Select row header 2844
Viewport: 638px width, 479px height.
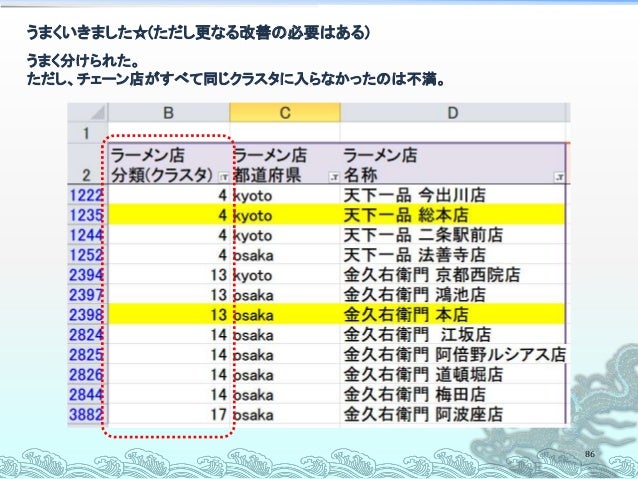pos(86,394)
